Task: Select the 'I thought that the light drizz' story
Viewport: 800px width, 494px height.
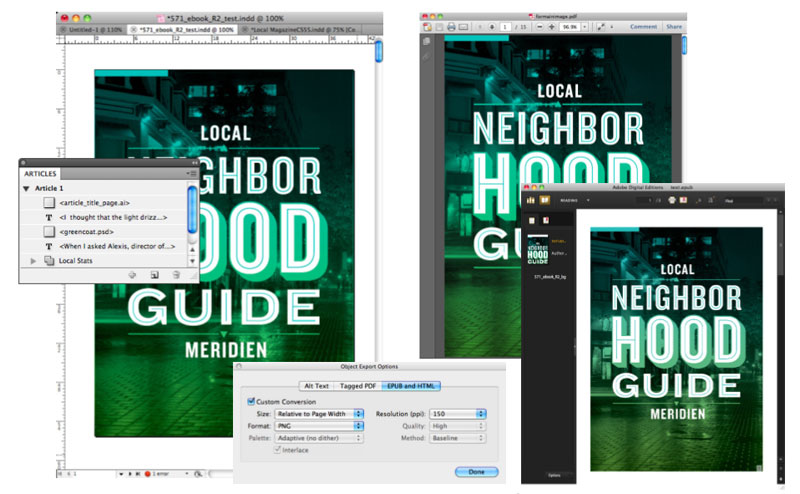Action: pyautogui.click(x=113, y=217)
